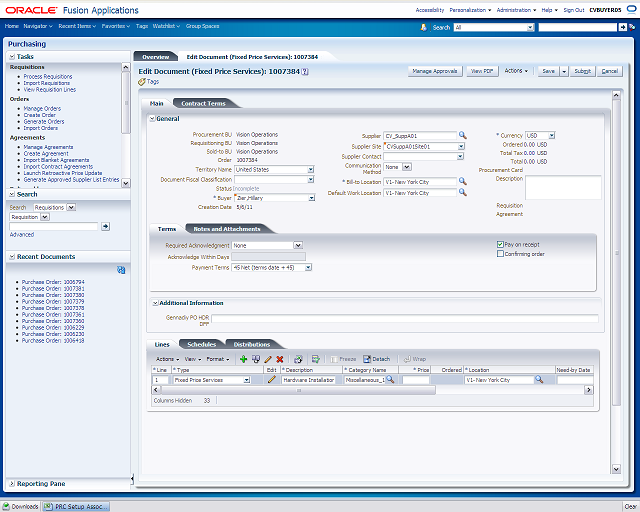640x512 pixels.
Task: Click the export icon next to Freeze
Action: tap(316, 359)
